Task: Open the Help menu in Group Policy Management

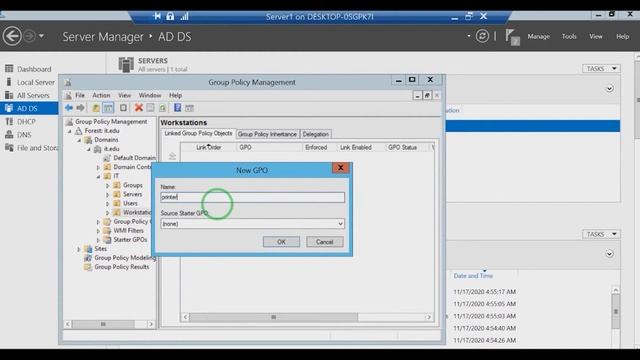Action: [x=176, y=95]
